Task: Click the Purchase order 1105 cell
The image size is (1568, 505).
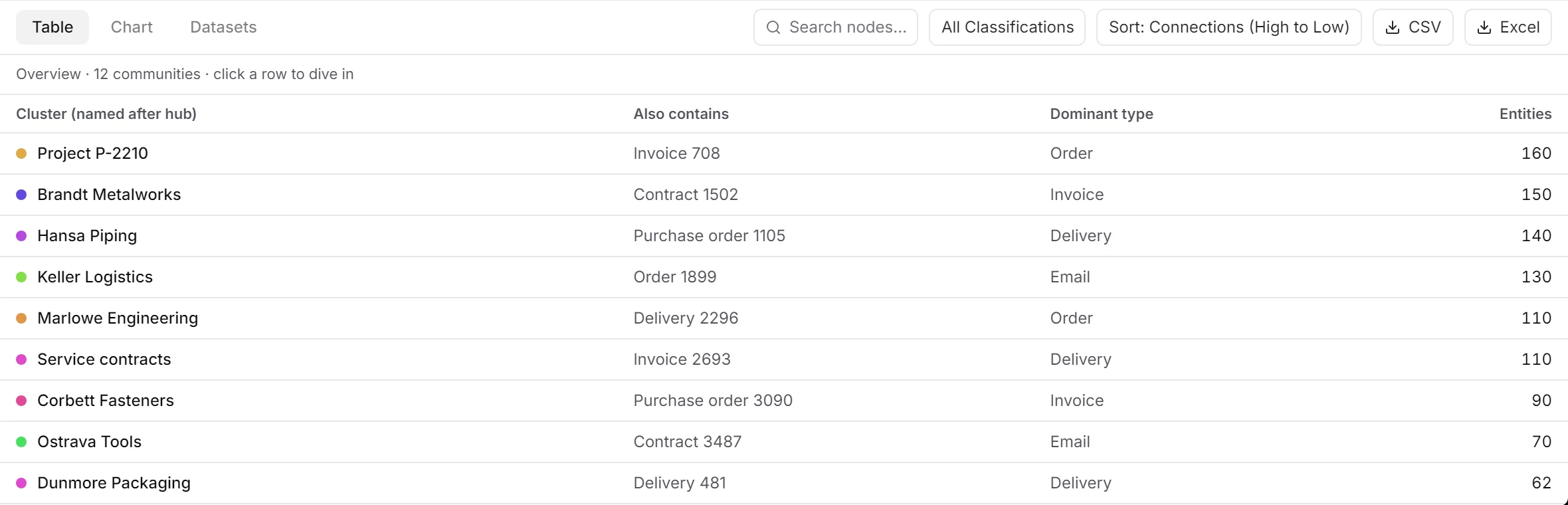Action: point(709,236)
